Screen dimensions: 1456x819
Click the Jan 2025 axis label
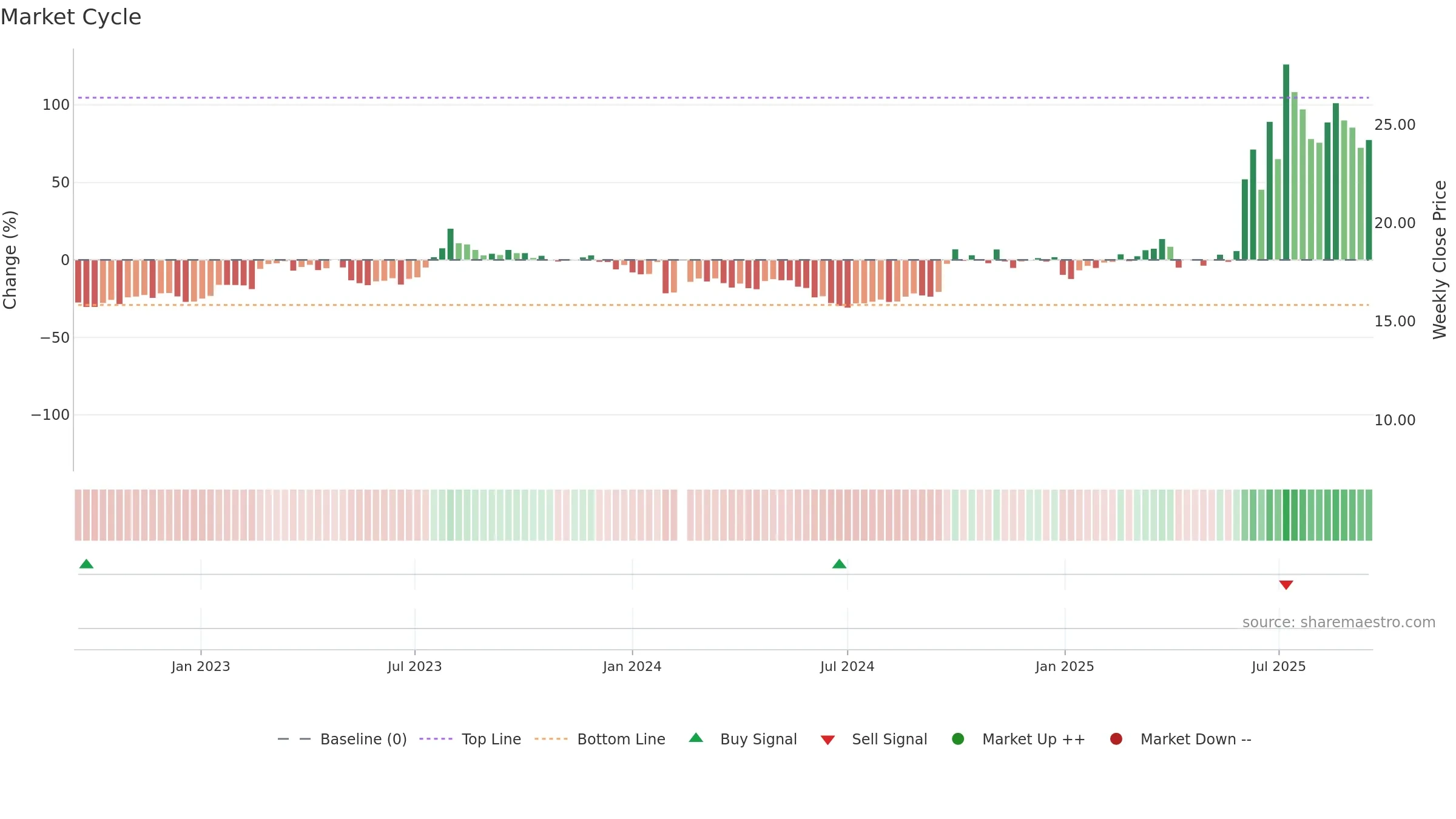(x=1065, y=667)
